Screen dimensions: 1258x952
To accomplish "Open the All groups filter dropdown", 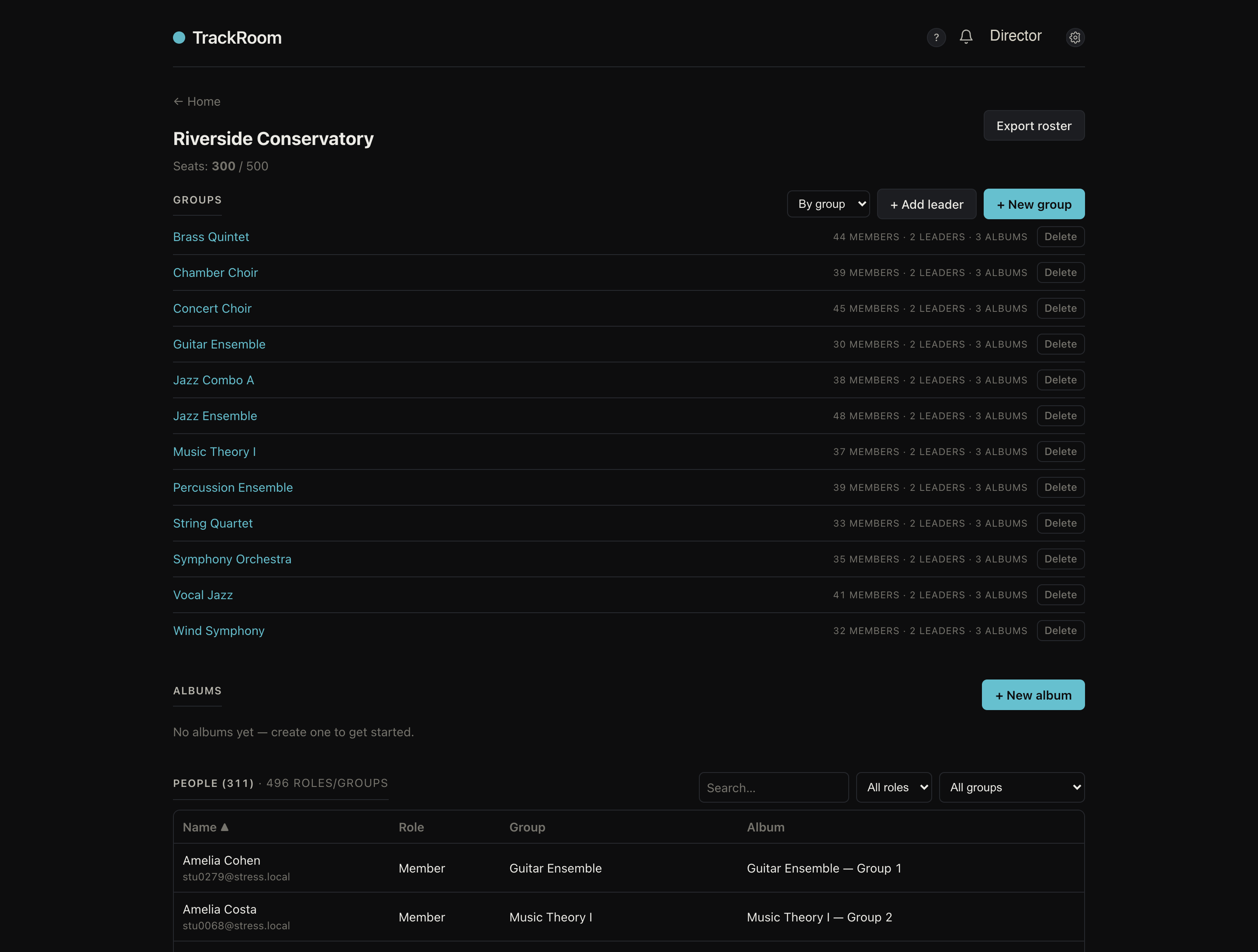I will [1011, 787].
